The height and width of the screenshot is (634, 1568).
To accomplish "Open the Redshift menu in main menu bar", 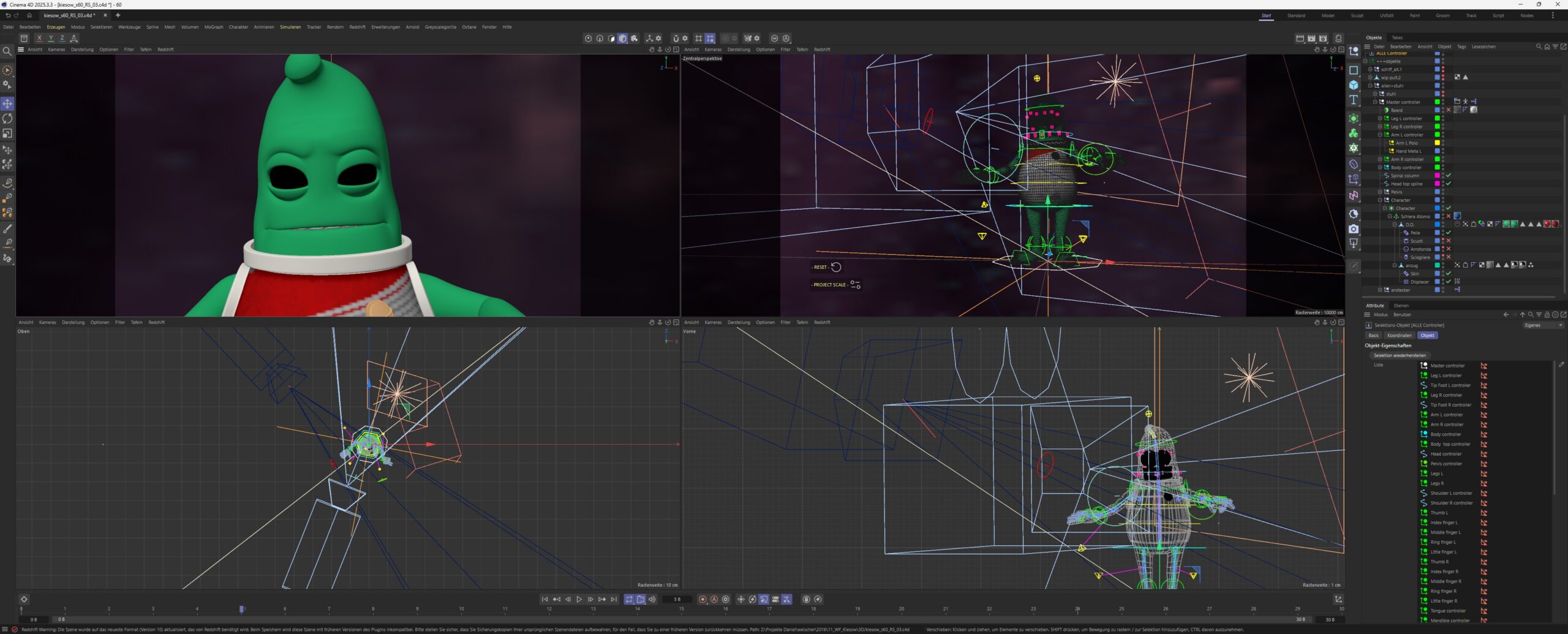I will (x=357, y=27).
